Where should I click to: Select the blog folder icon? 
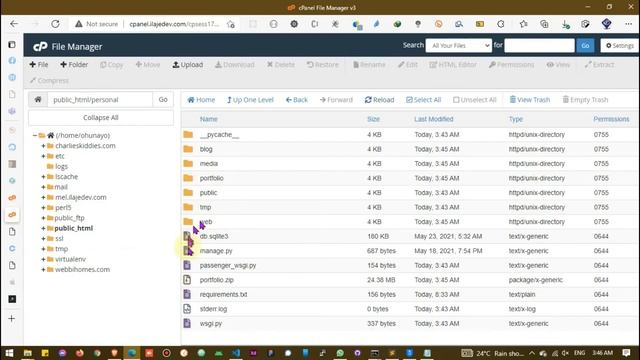(x=188, y=149)
